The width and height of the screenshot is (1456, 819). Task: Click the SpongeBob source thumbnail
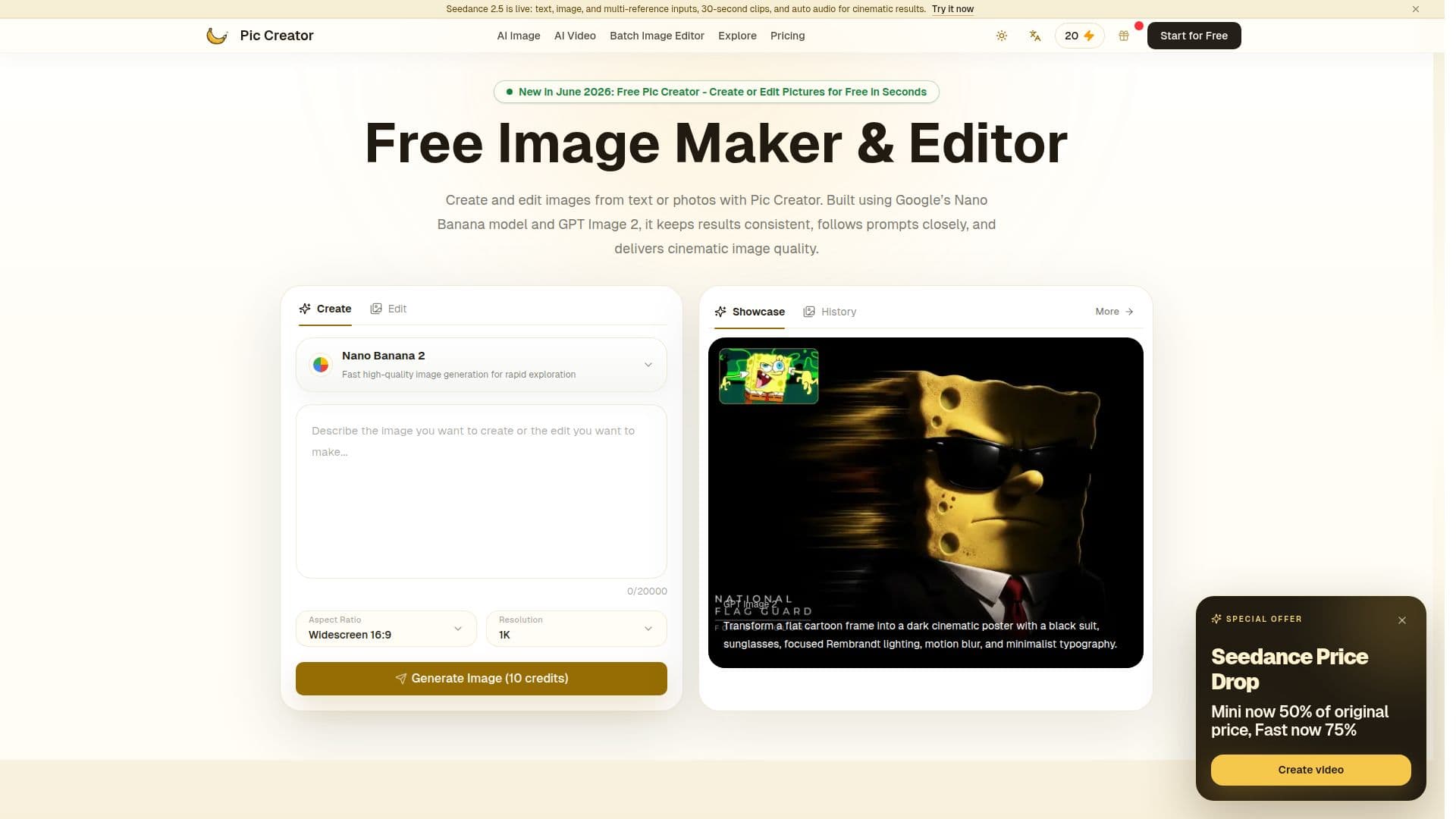pos(768,376)
